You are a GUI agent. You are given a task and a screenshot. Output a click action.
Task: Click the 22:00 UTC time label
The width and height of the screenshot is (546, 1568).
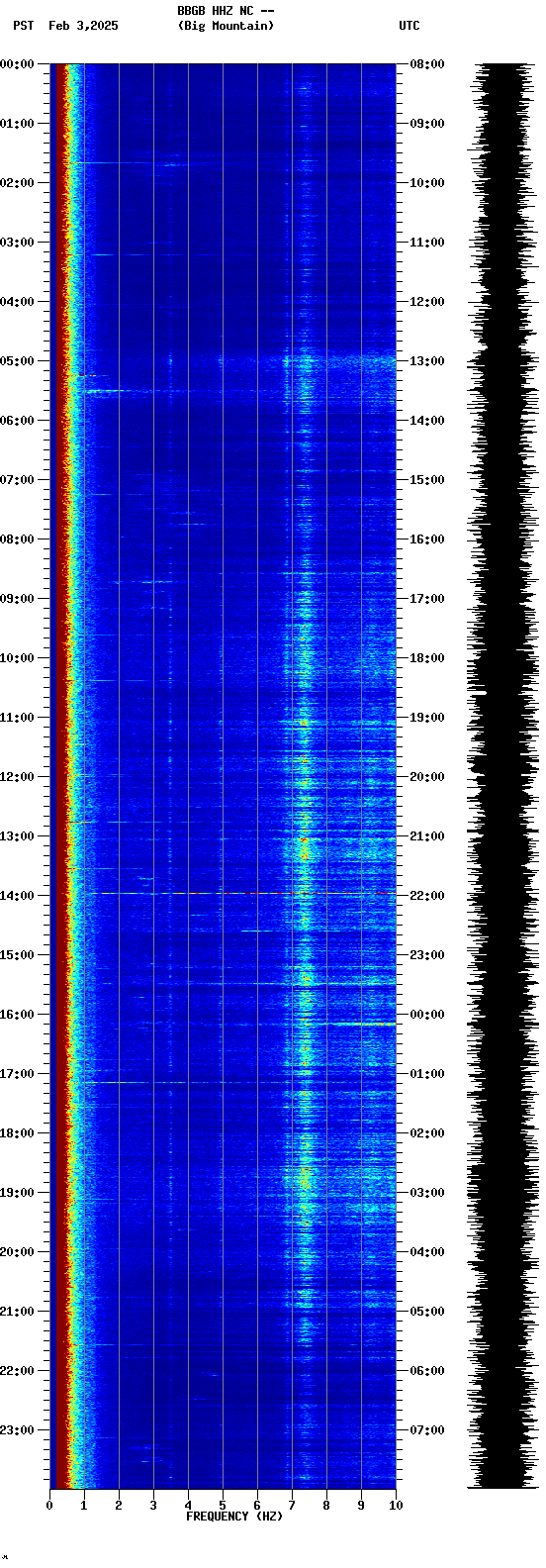click(x=427, y=896)
